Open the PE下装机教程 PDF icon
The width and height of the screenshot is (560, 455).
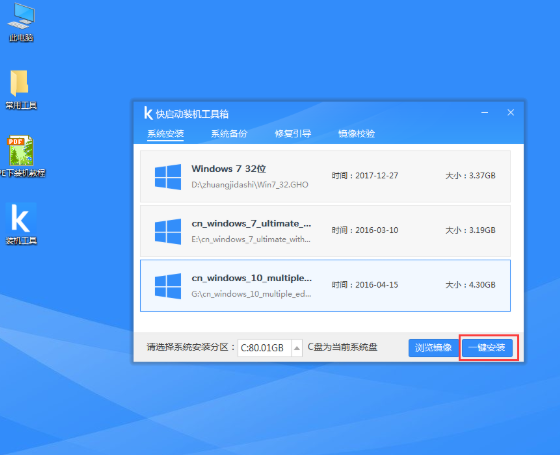(x=21, y=156)
